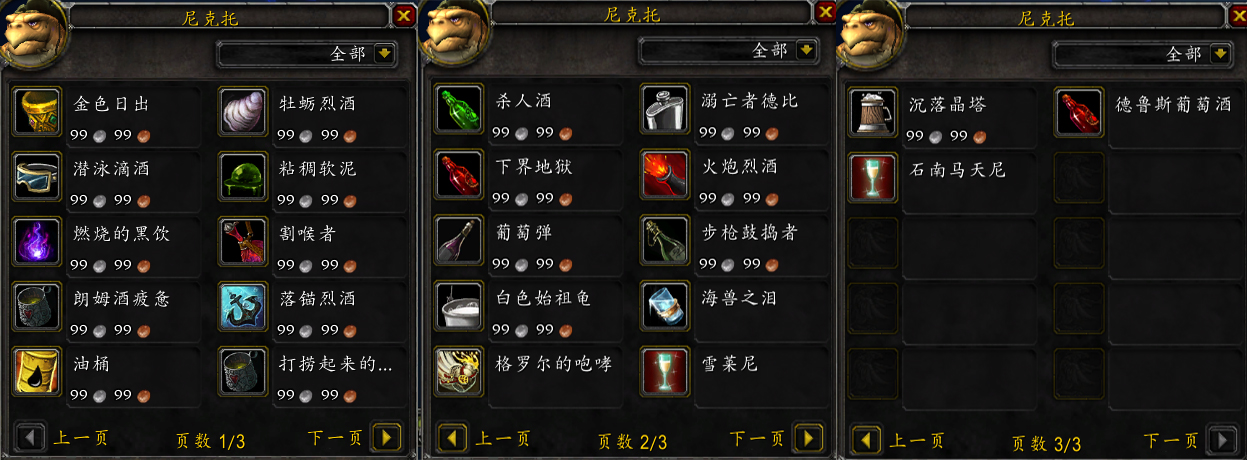
Task: Close the first 尼克托 merchant window
Action: (403, 15)
